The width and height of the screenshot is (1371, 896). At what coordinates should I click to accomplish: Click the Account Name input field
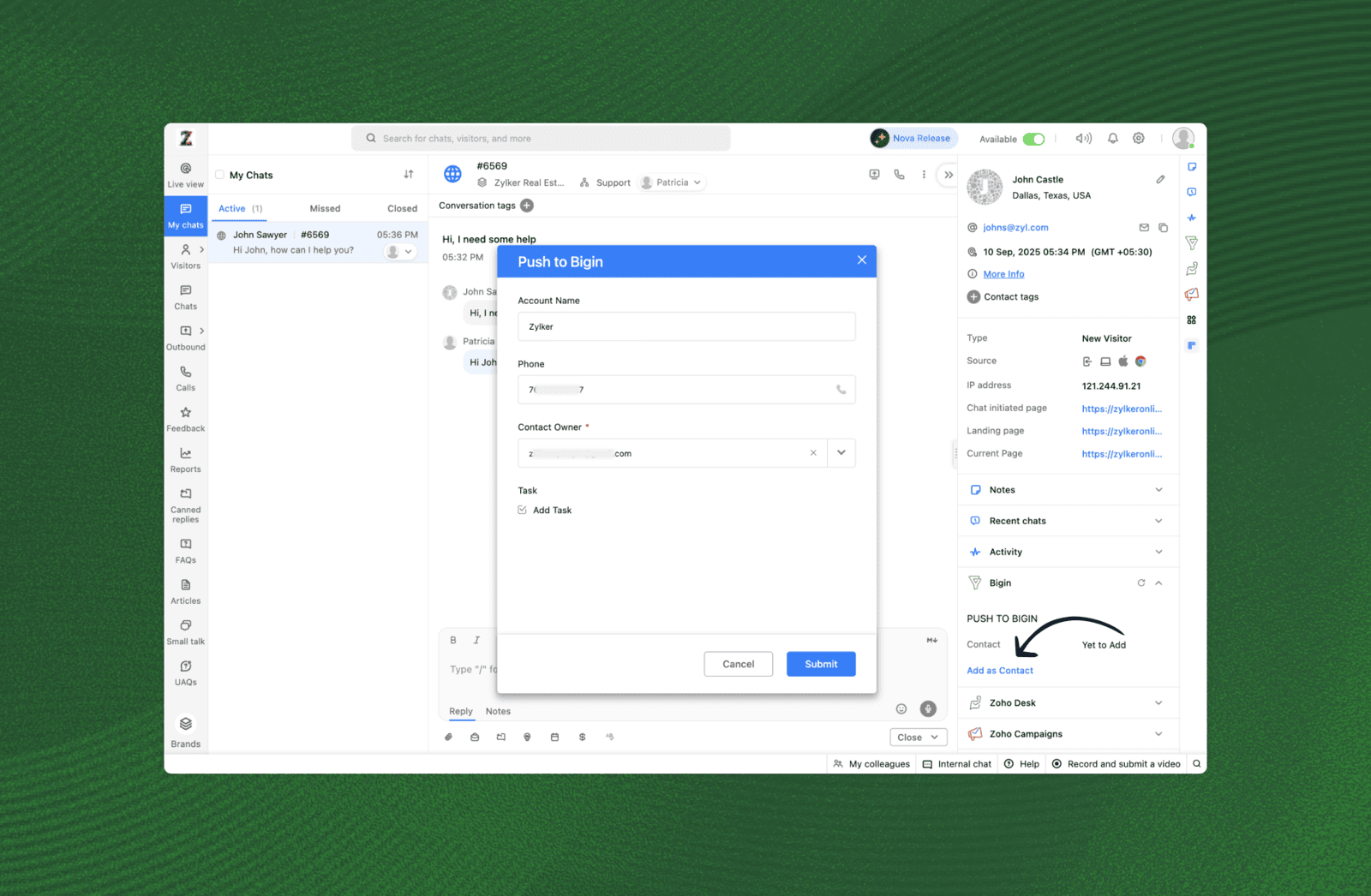tap(685, 327)
